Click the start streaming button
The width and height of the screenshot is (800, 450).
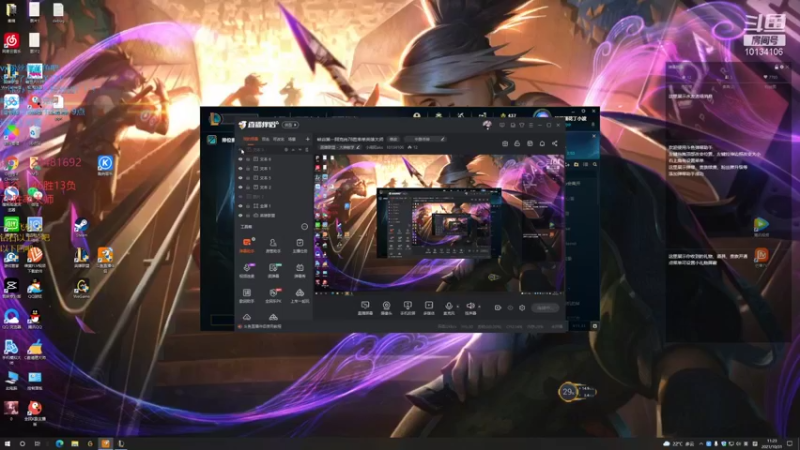click(544, 308)
